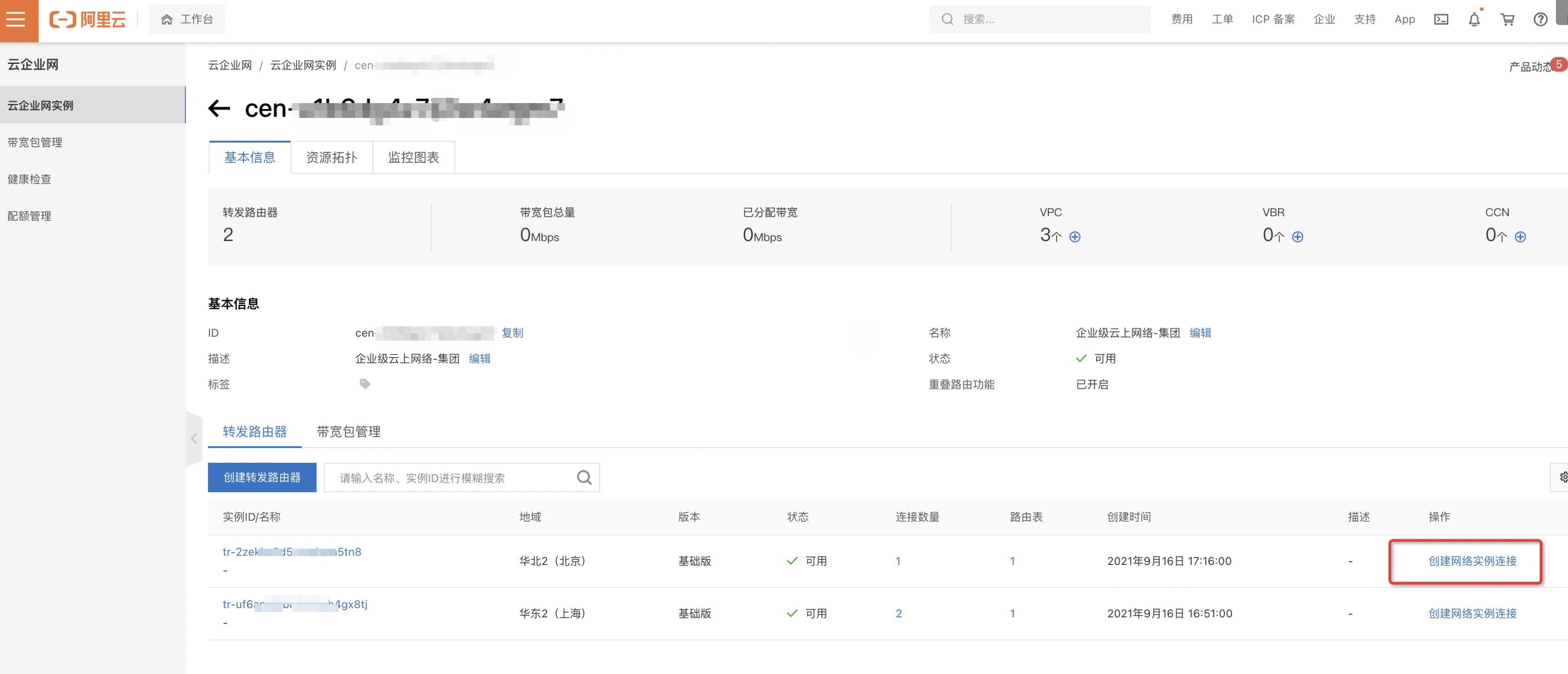Switch to 带宽包管理 tab

[348, 431]
